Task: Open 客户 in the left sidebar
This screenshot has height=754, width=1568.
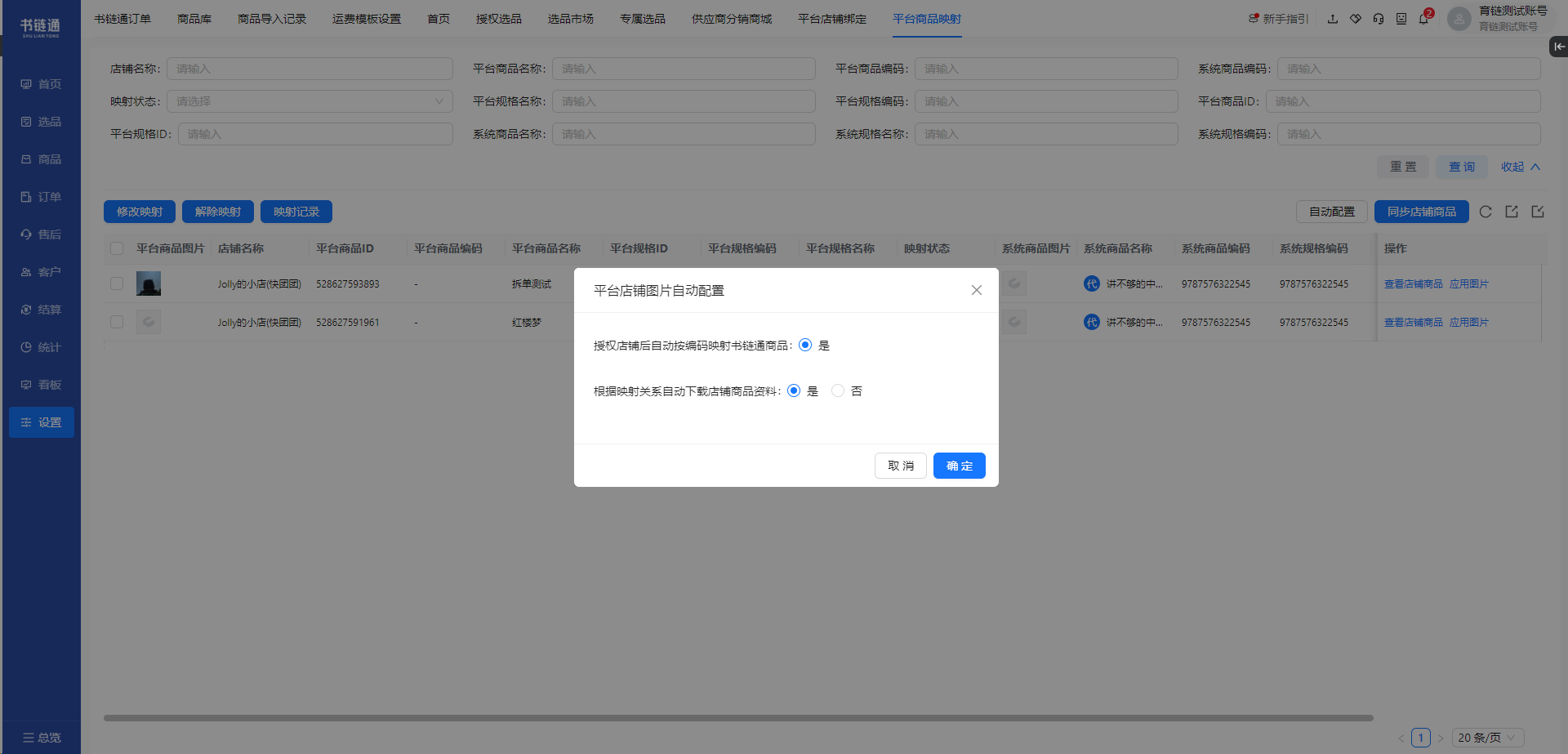Action: tap(41, 272)
